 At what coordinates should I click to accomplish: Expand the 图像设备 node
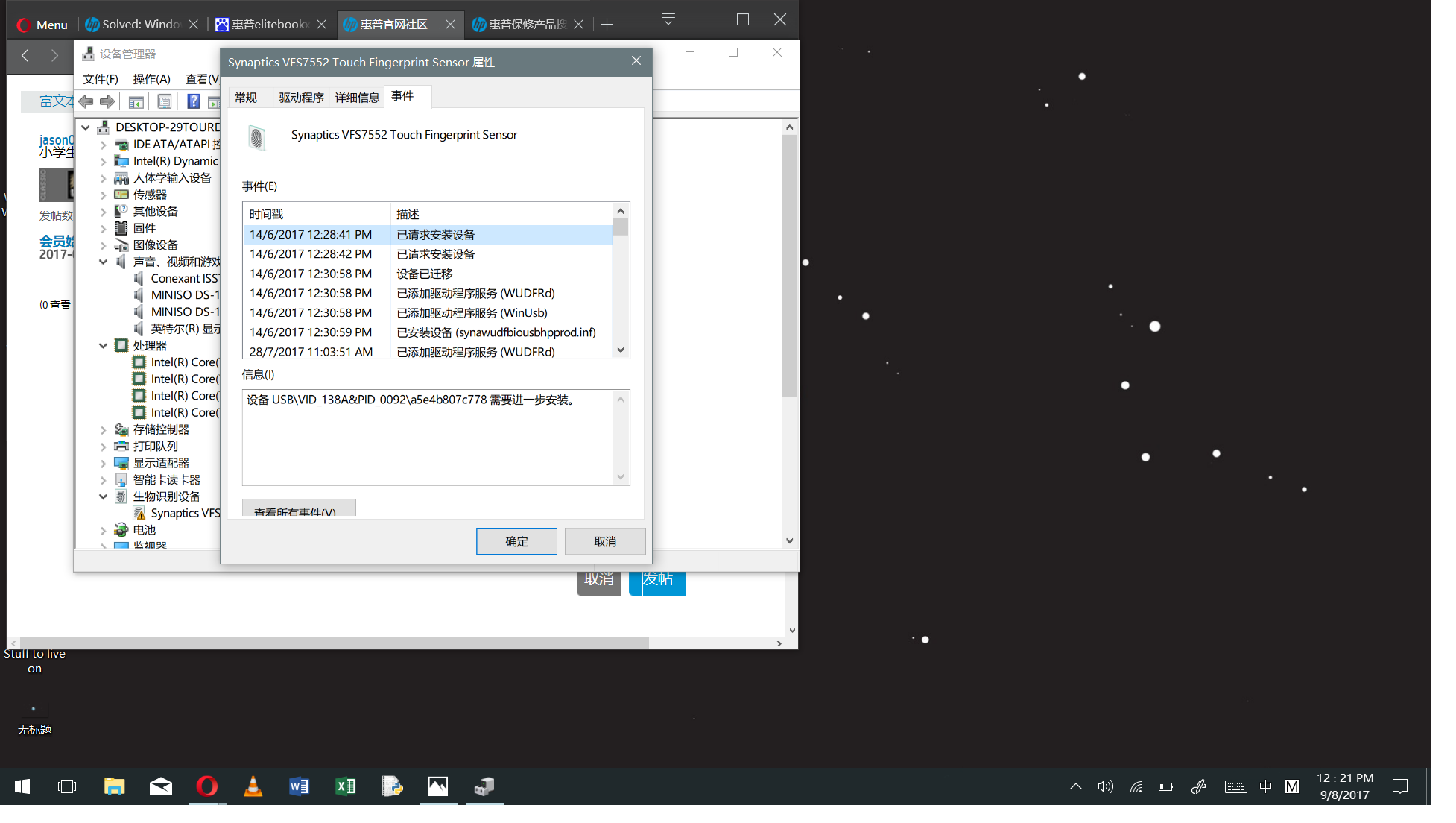[103, 245]
